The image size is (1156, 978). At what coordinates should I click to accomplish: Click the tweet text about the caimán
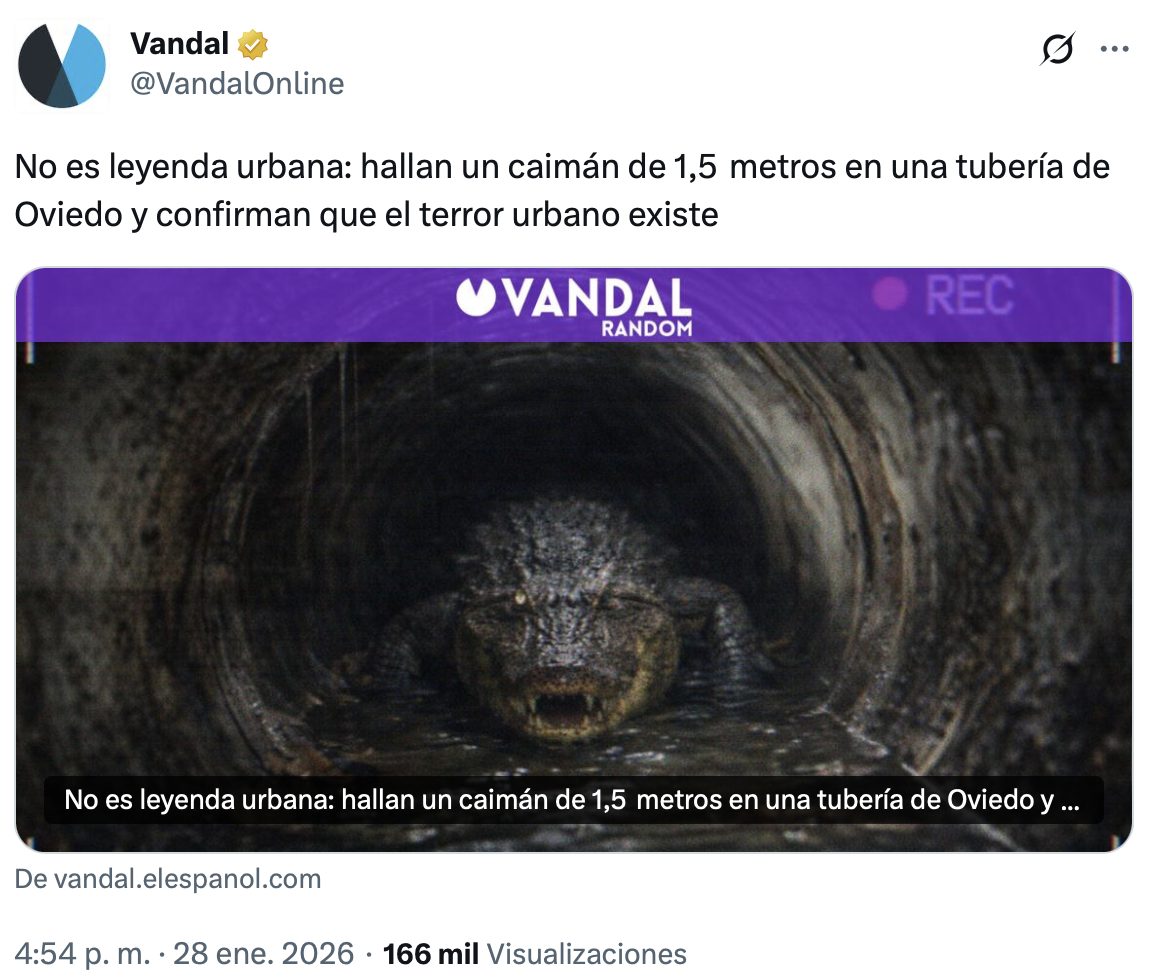coord(562,191)
